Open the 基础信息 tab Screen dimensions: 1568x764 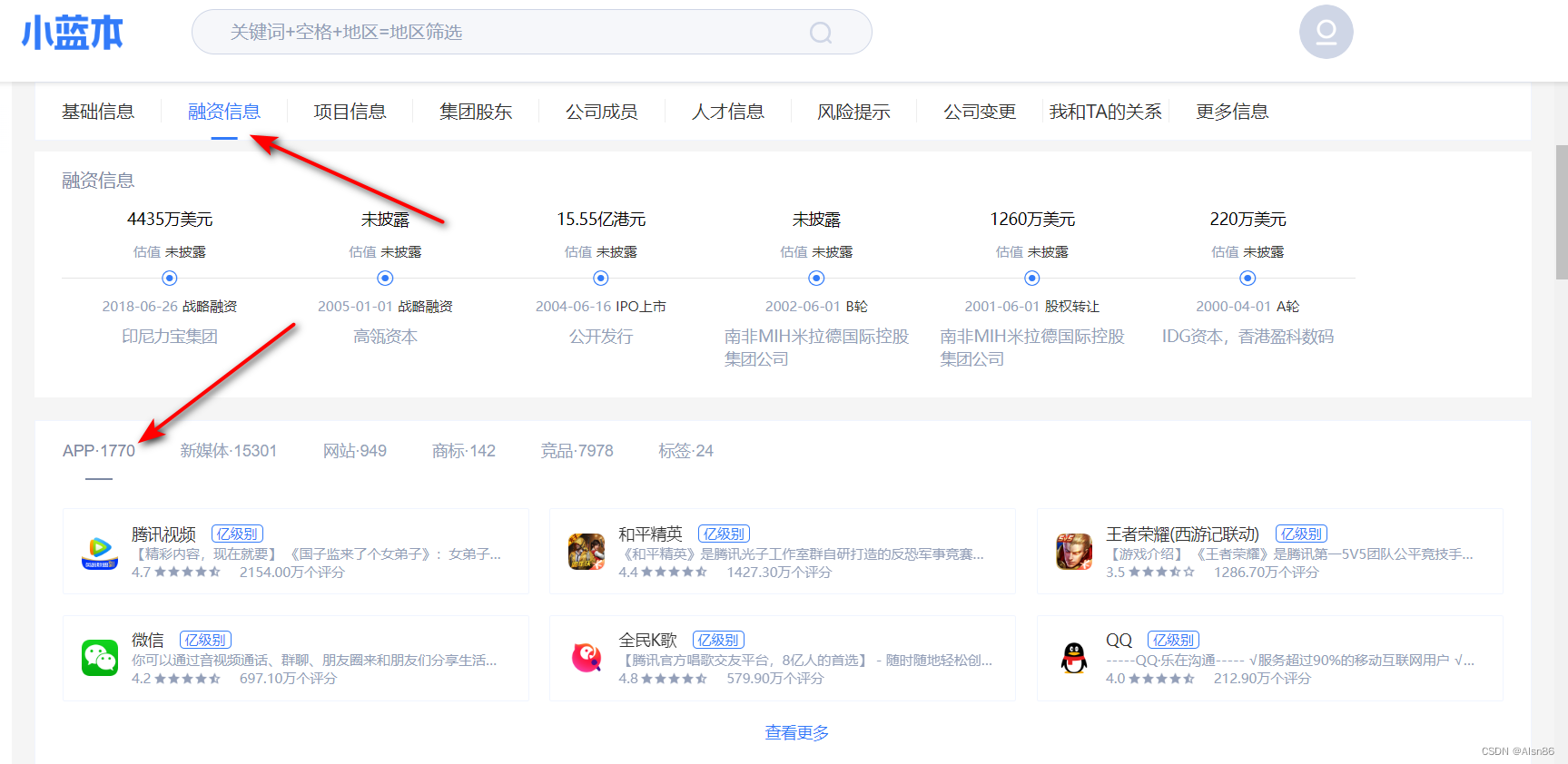pos(98,112)
